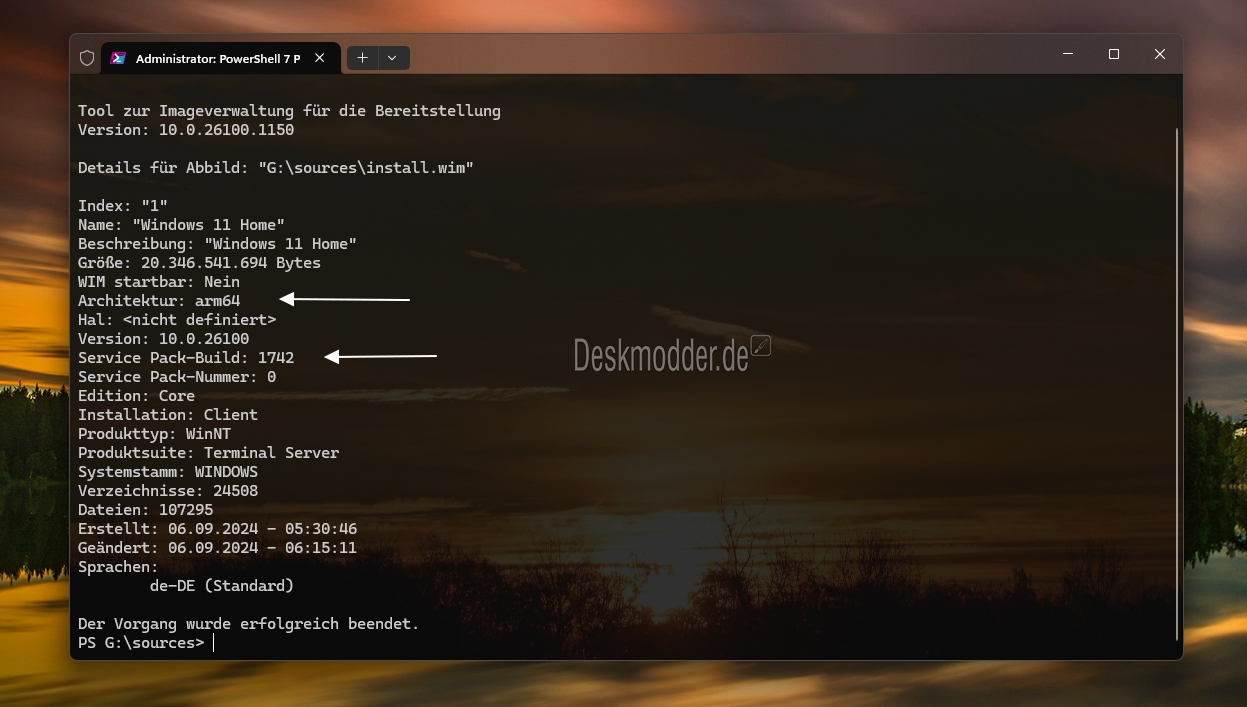
Task: Click the line "Version: 10.0.26100"
Action: [163, 339]
